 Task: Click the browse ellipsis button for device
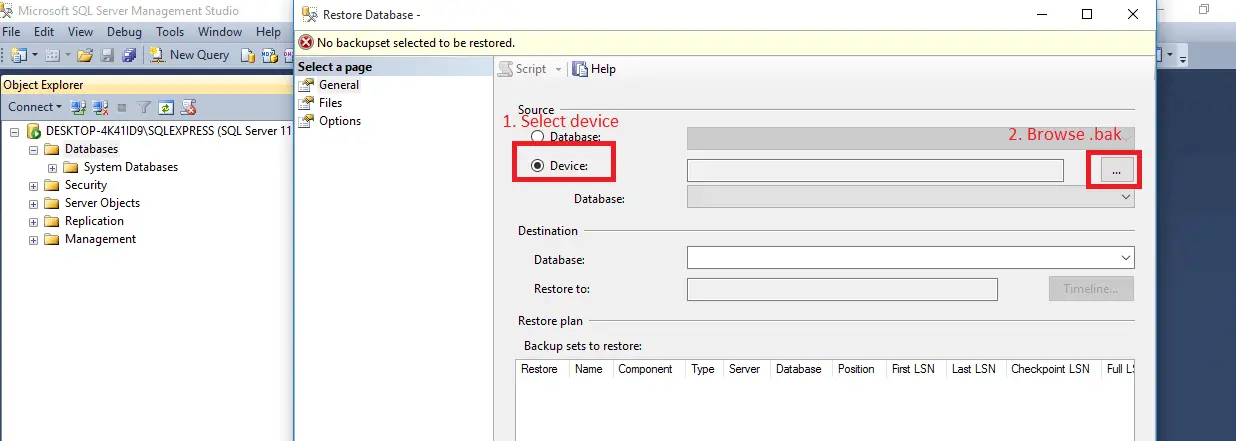[1115, 171]
